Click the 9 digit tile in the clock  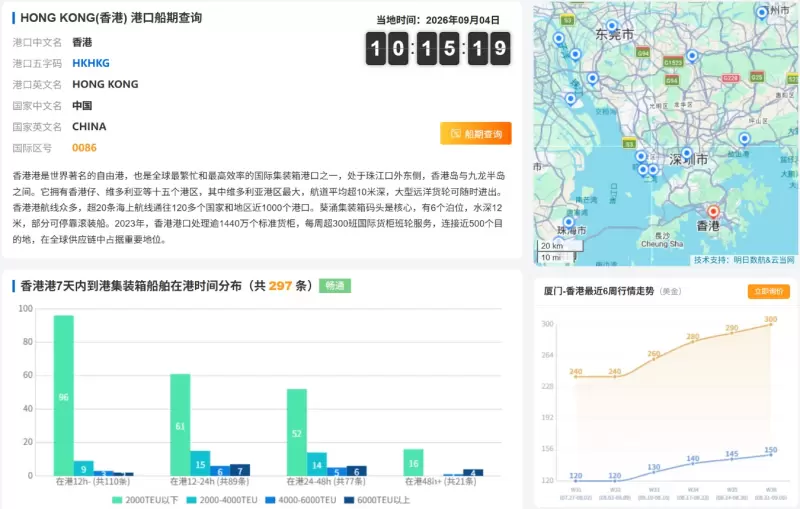pos(500,48)
